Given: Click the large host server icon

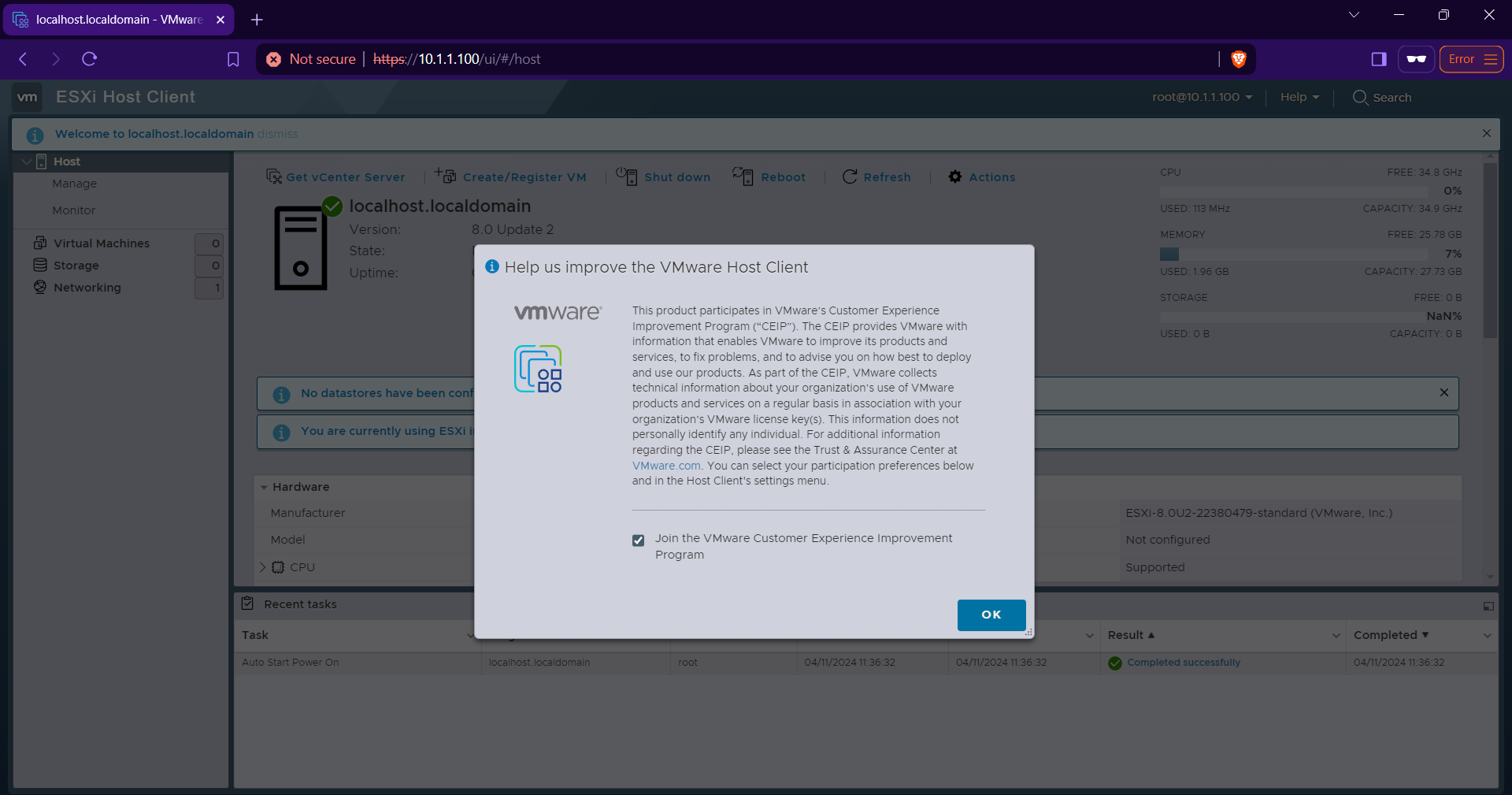Looking at the screenshot, I should tap(301, 248).
